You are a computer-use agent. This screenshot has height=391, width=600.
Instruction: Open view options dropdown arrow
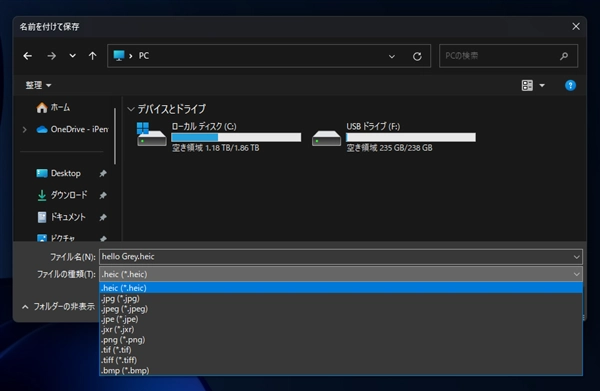(542, 85)
